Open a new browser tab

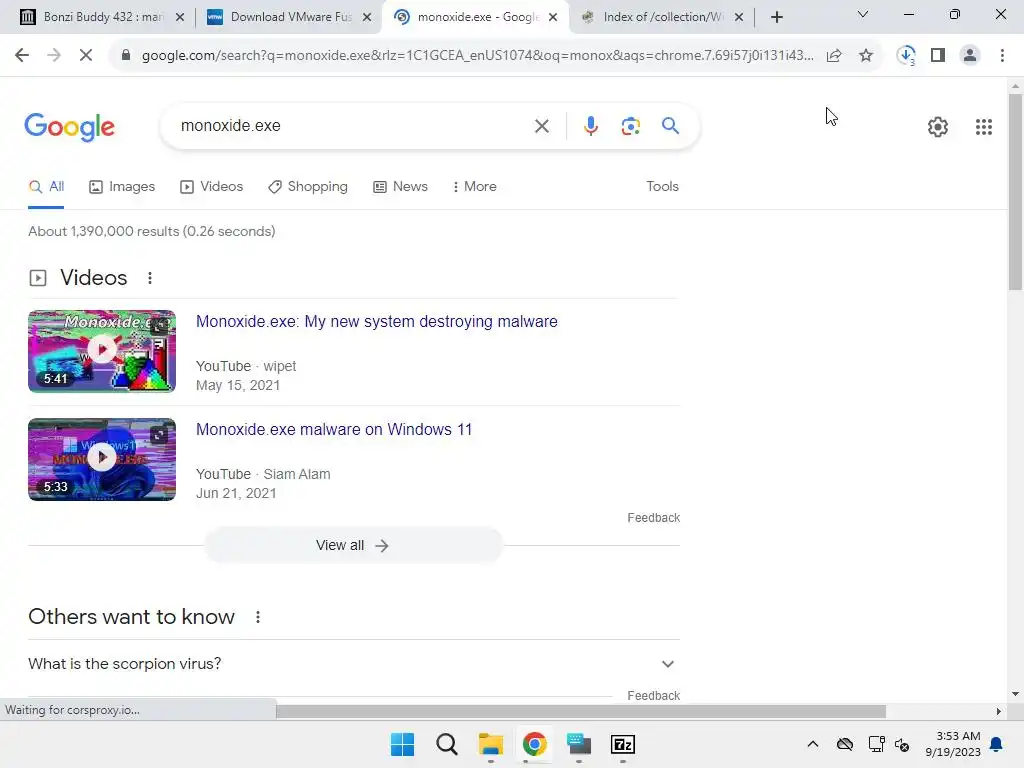pyautogui.click(x=776, y=17)
